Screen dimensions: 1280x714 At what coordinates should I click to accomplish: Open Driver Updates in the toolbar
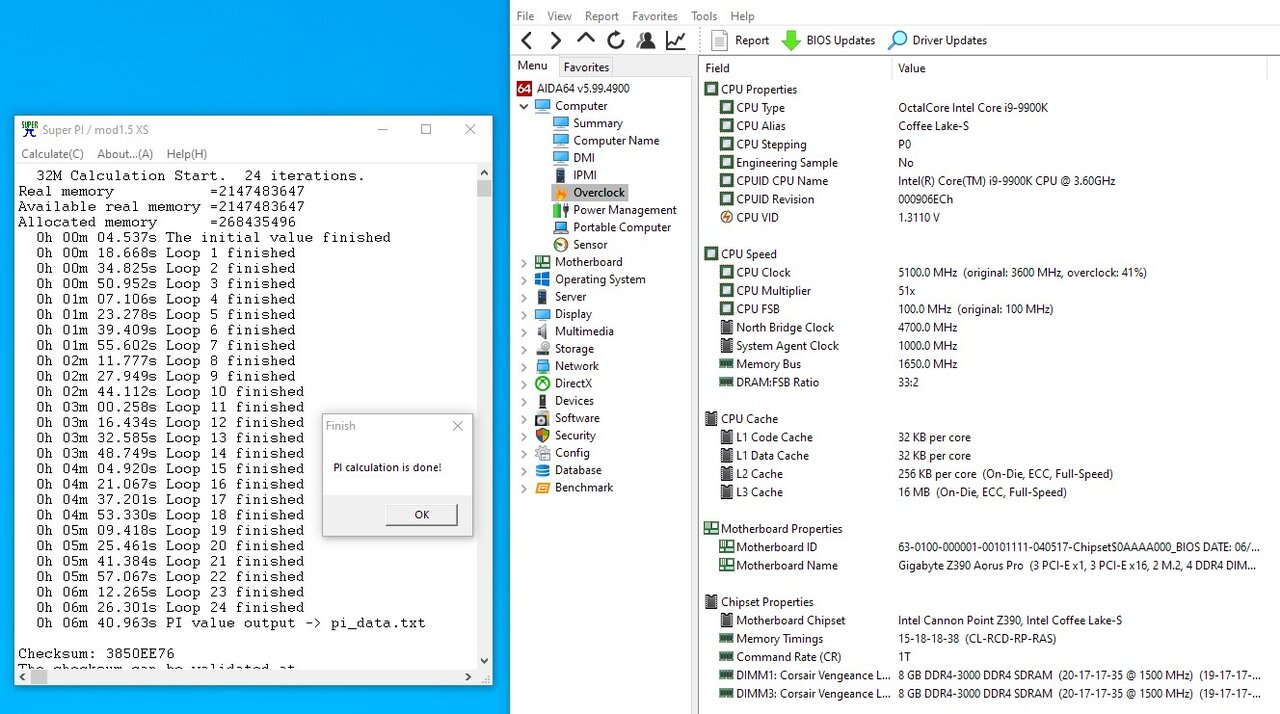(938, 40)
